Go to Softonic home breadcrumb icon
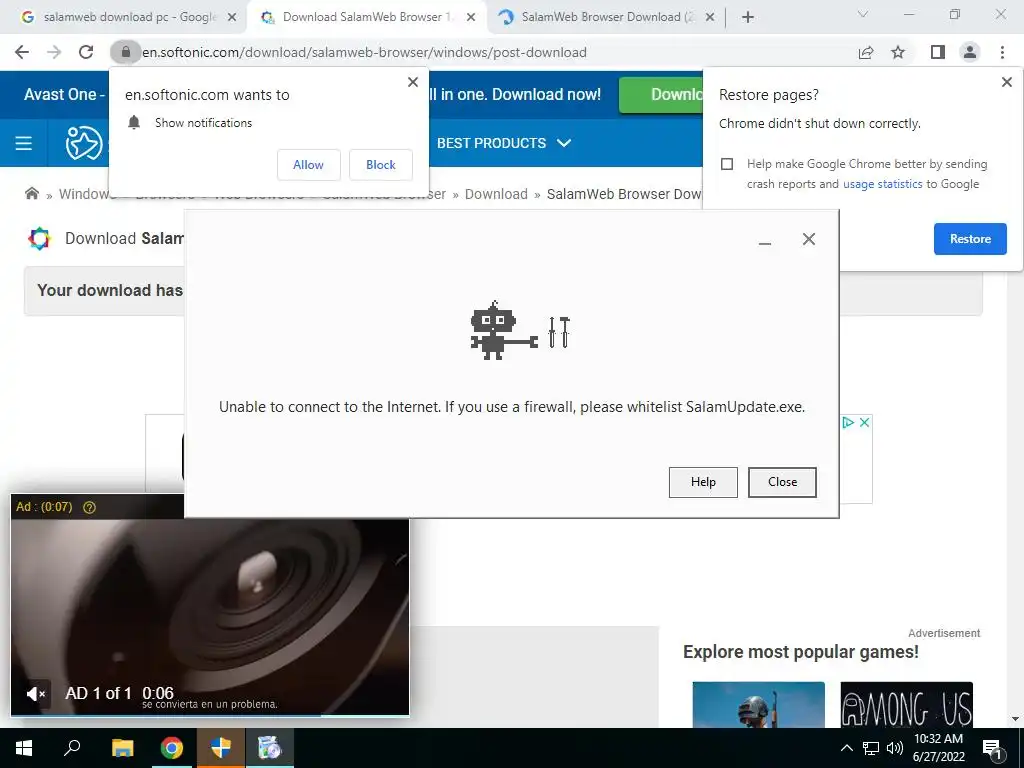 pyautogui.click(x=31, y=193)
